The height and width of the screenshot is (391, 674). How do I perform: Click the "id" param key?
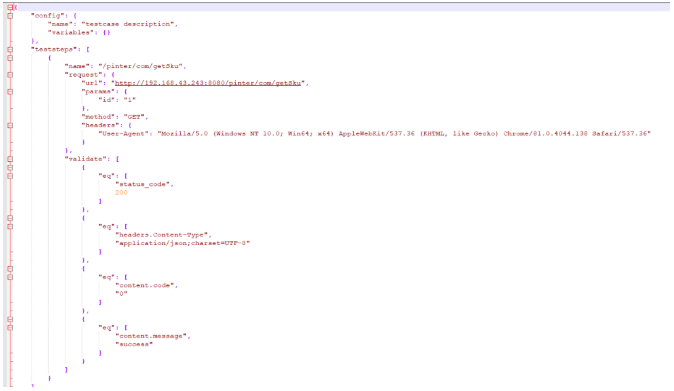click(107, 100)
